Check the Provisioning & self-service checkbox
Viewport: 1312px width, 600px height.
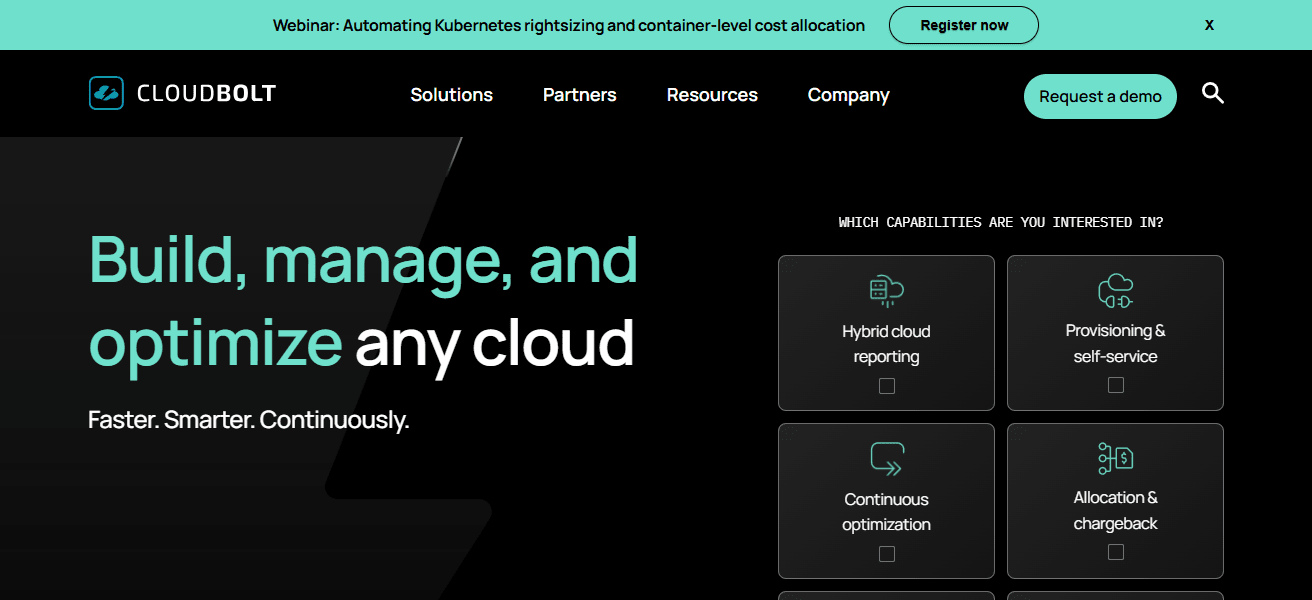coord(1116,385)
